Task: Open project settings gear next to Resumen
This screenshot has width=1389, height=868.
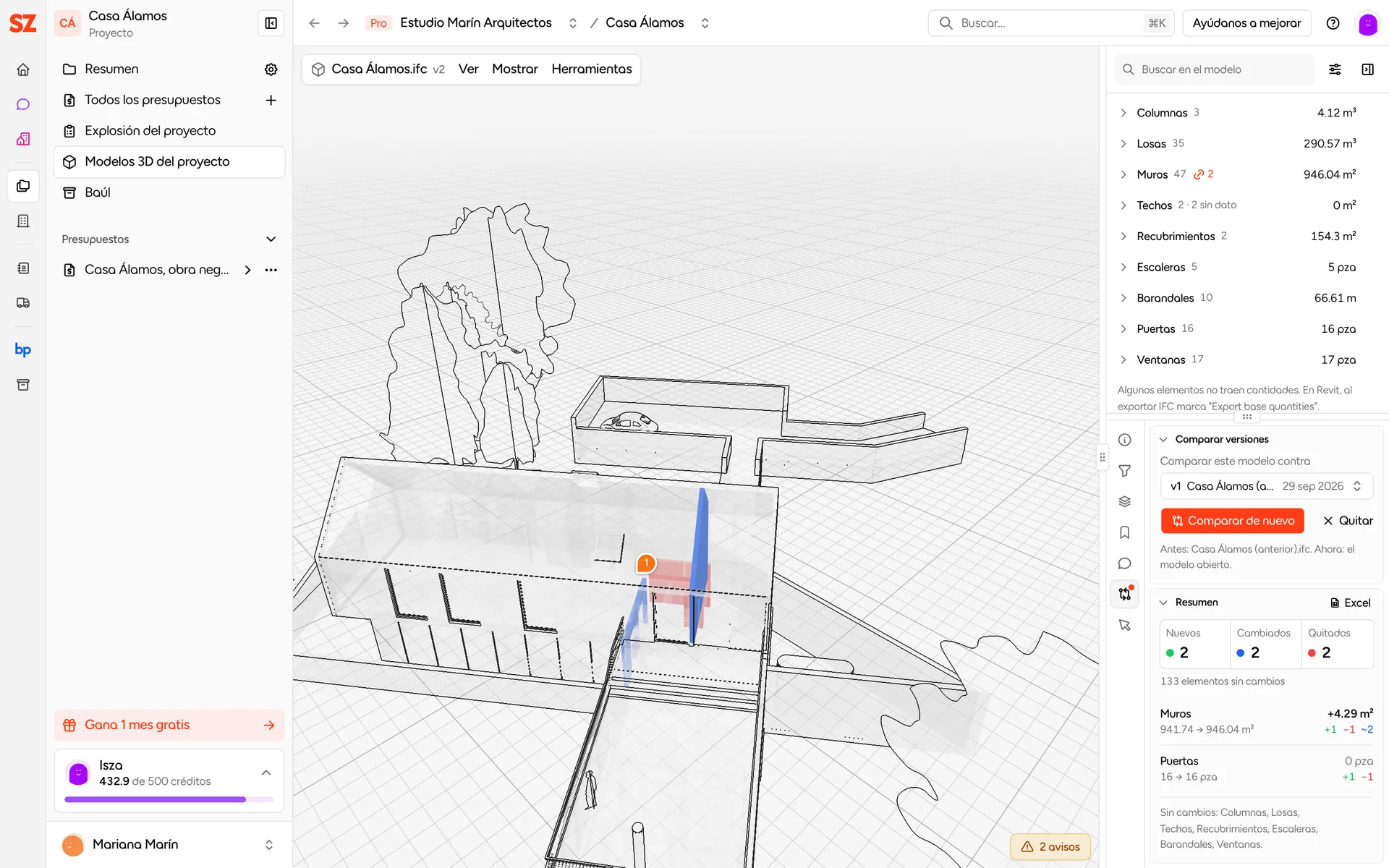Action: click(271, 69)
